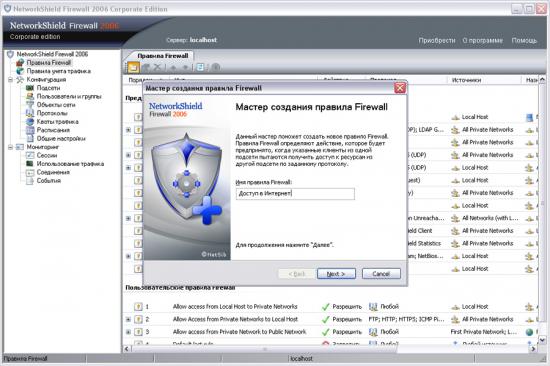
Task: Open Правила учета трафика node
Action: click(x=59, y=71)
